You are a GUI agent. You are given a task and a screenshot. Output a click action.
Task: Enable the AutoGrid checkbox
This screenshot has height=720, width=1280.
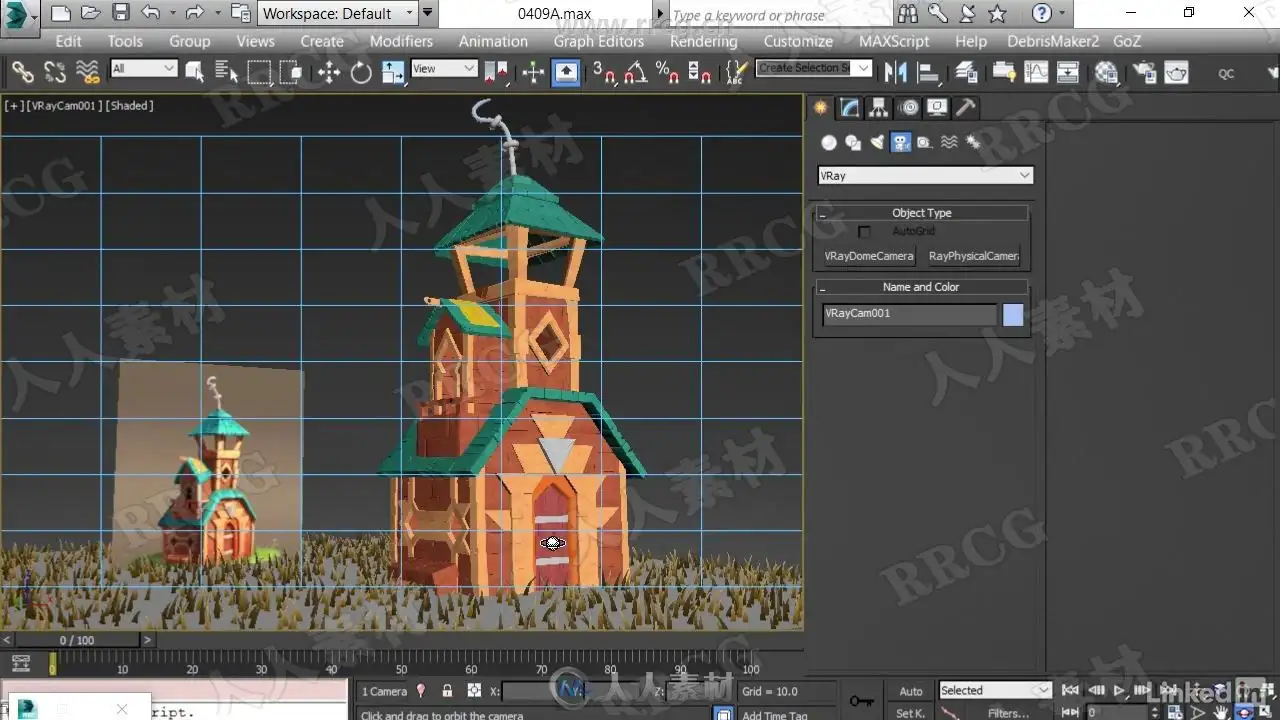[x=864, y=232]
